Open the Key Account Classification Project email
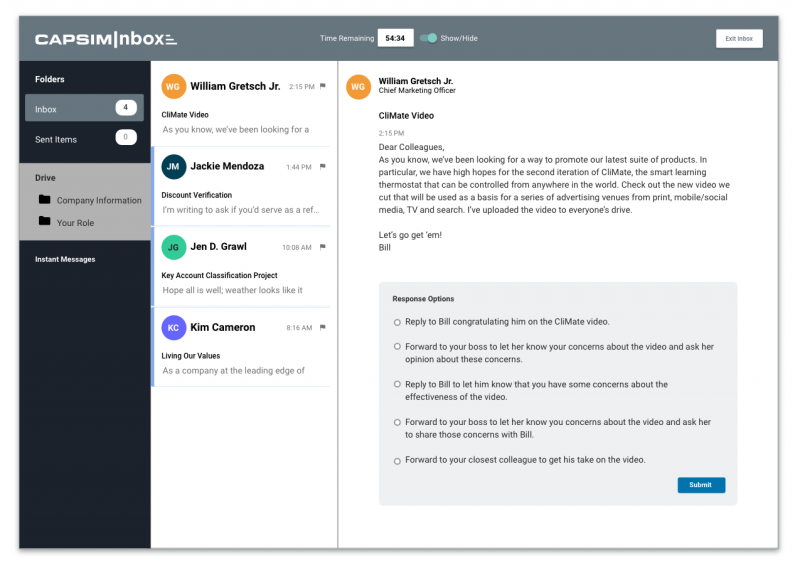The image size is (800, 565). (241, 267)
